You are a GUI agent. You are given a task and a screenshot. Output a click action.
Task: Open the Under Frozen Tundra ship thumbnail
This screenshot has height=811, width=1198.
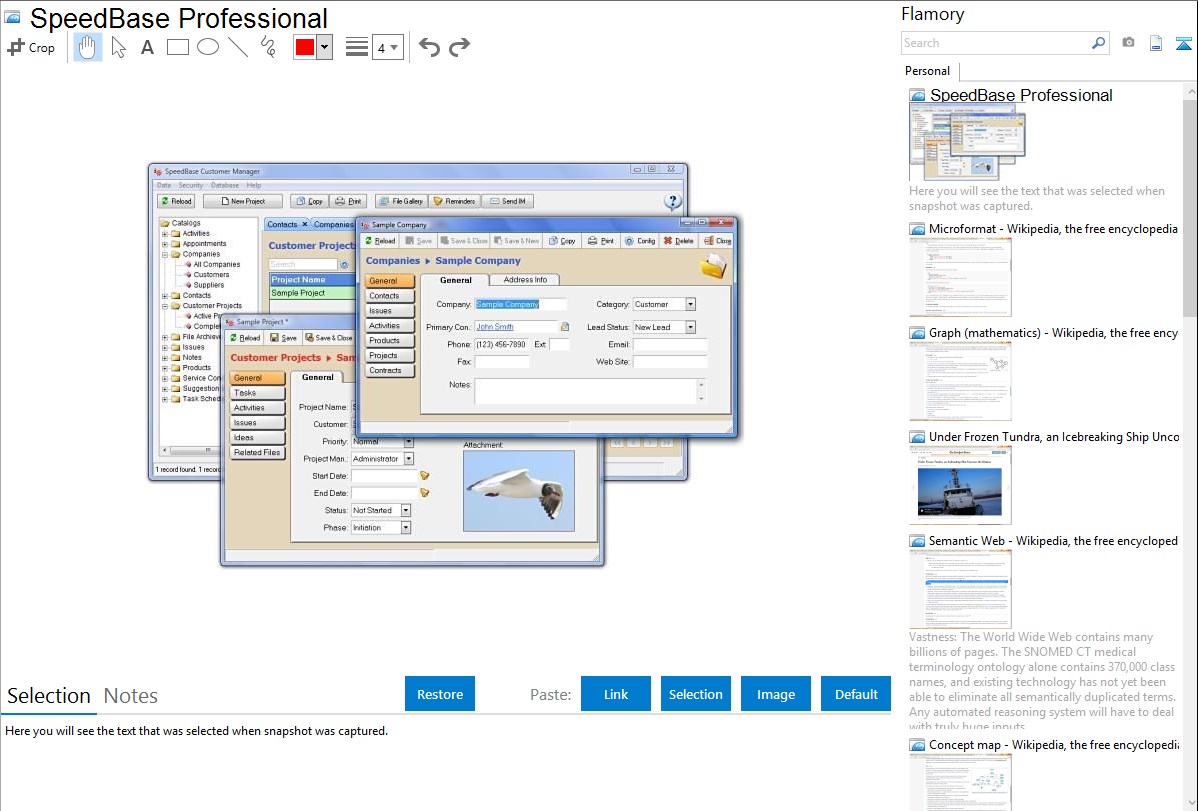(x=960, y=485)
